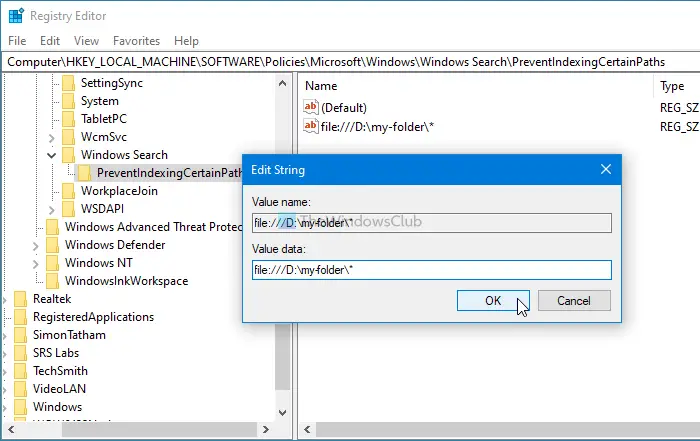
Task: Select the Windows NT key
Action: tap(99, 263)
